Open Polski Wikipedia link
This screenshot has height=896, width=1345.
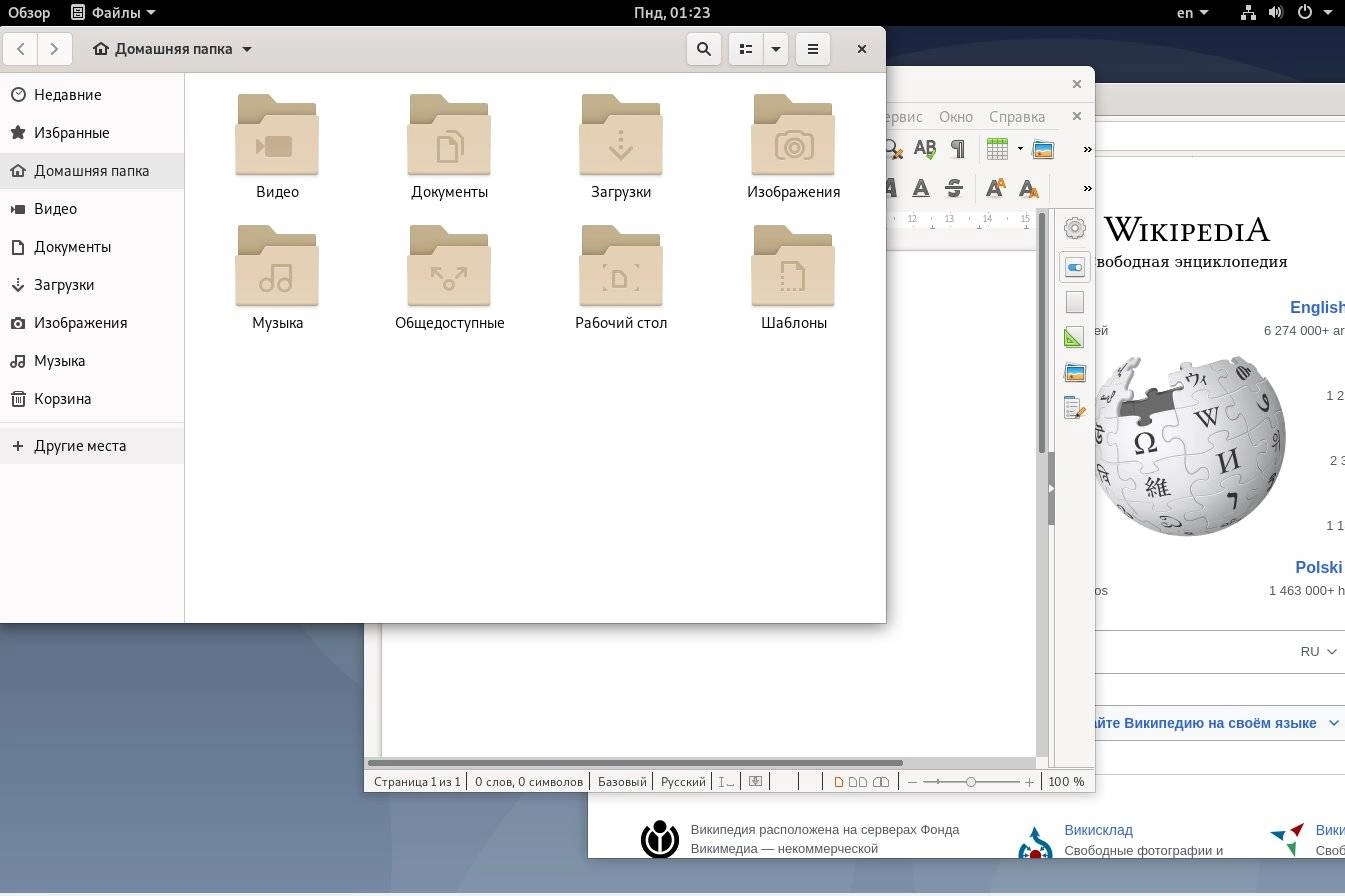(1319, 567)
